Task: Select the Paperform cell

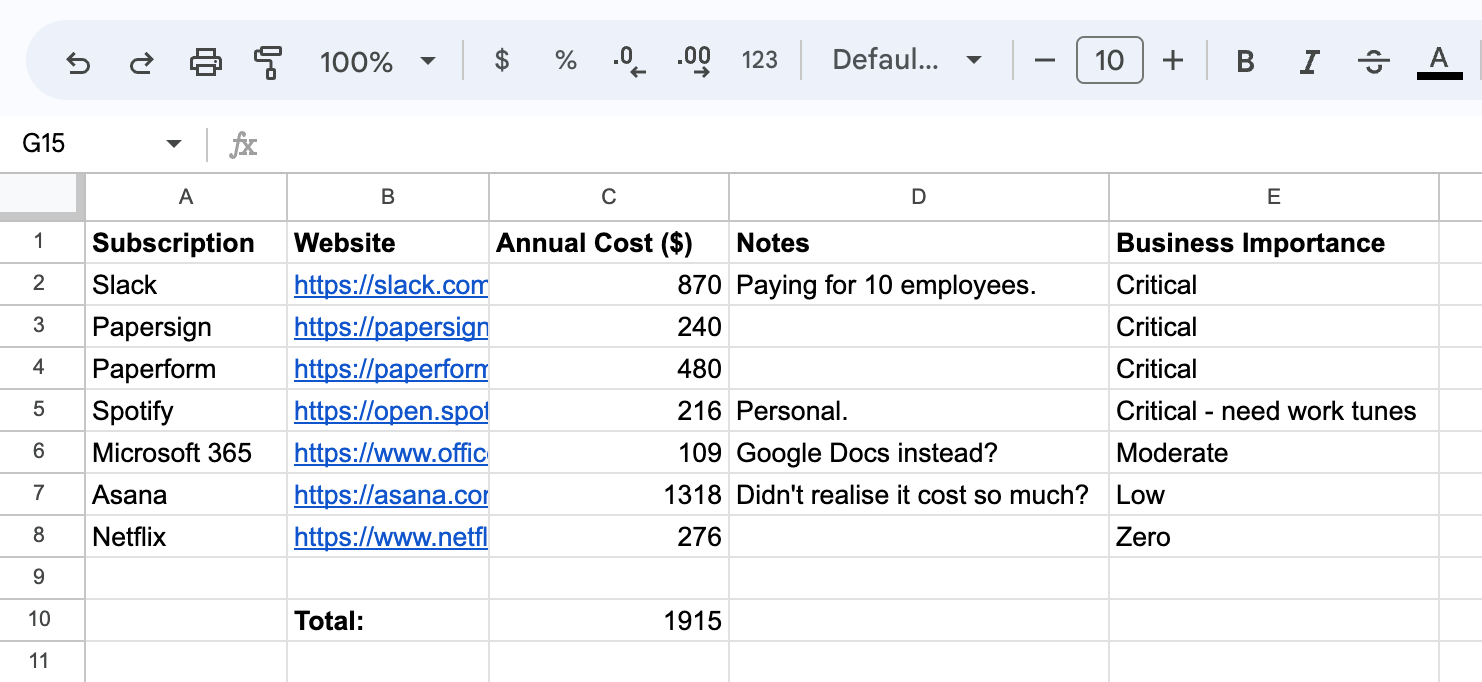Action: 186,369
